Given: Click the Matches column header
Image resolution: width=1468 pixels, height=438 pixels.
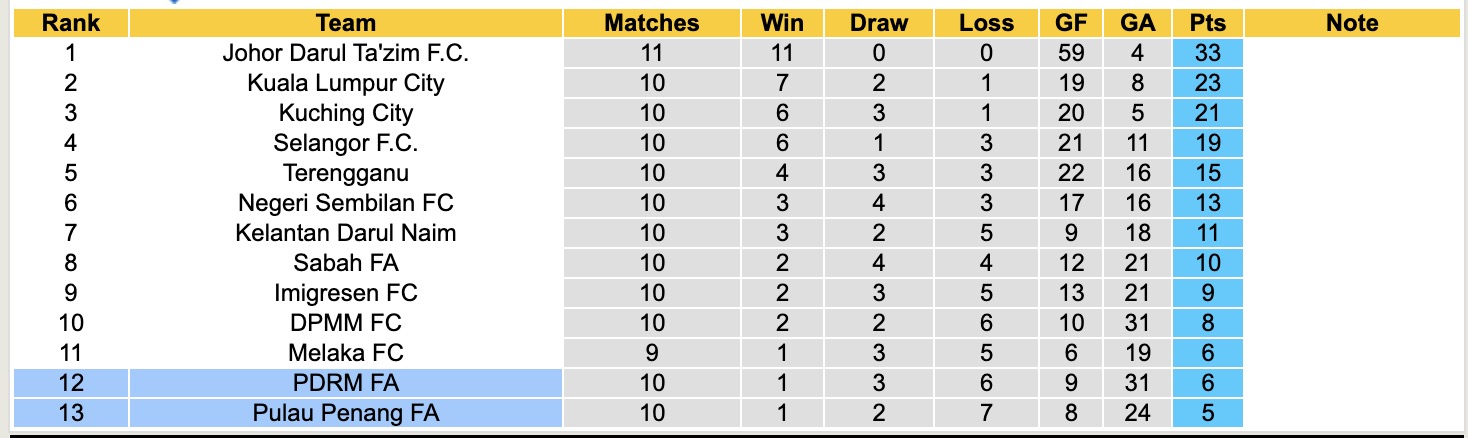Looking at the screenshot, I should coord(652,23).
